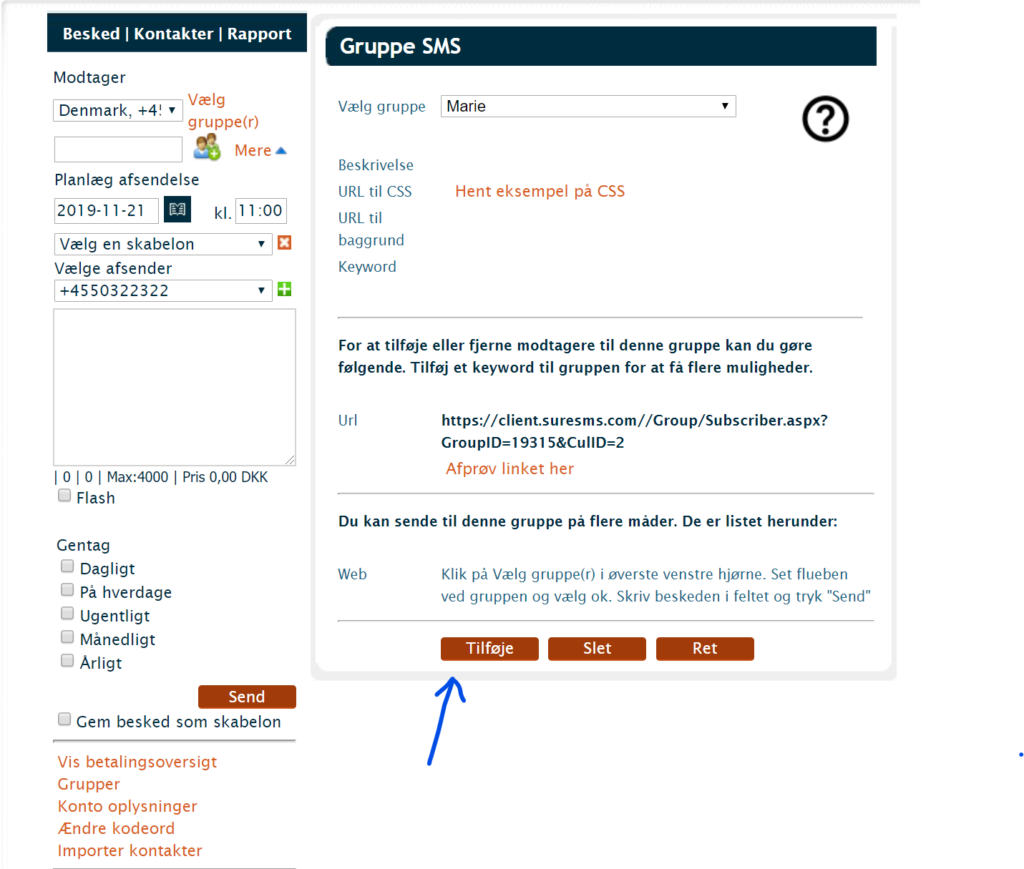The width and height of the screenshot is (1024, 869).
Task: Open the calendar date picker icon
Action: (177, 210)
